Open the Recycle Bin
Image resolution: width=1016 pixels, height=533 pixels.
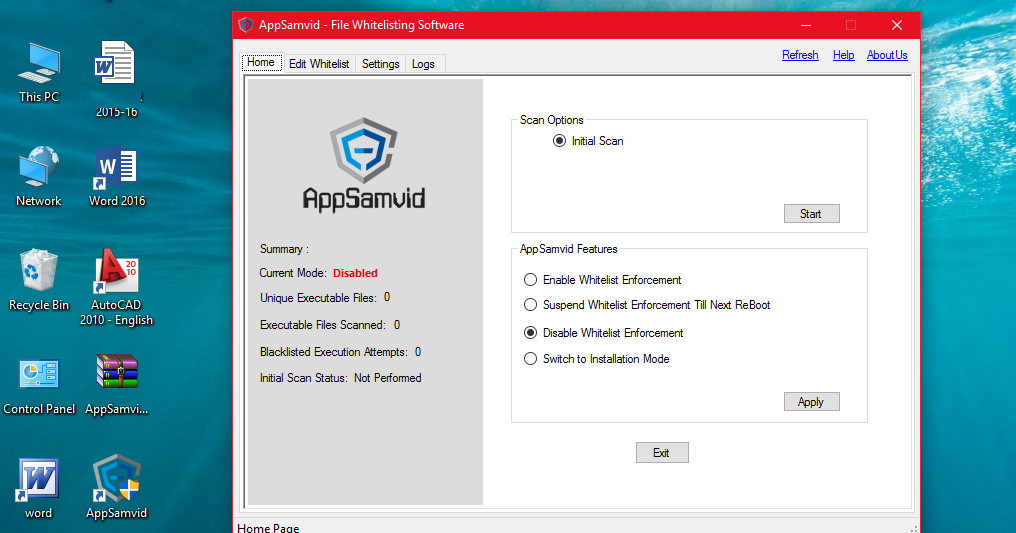pos(39,280)
